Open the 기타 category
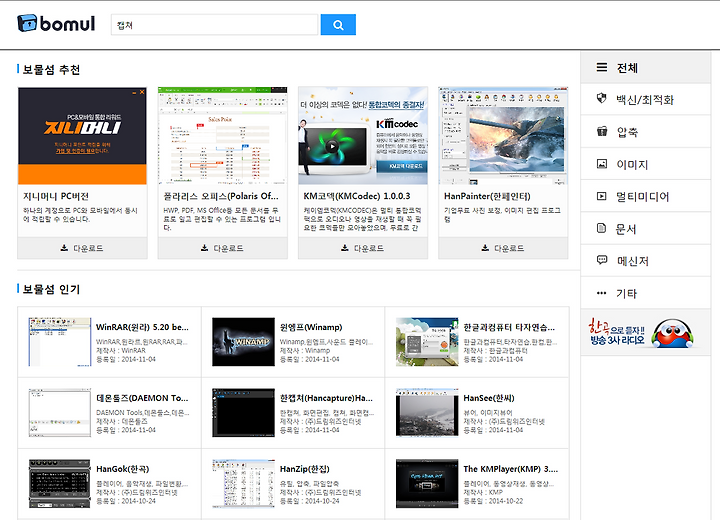Image resolution: width=720 pixels, height=520 pixels. click(x=646, y=293)
